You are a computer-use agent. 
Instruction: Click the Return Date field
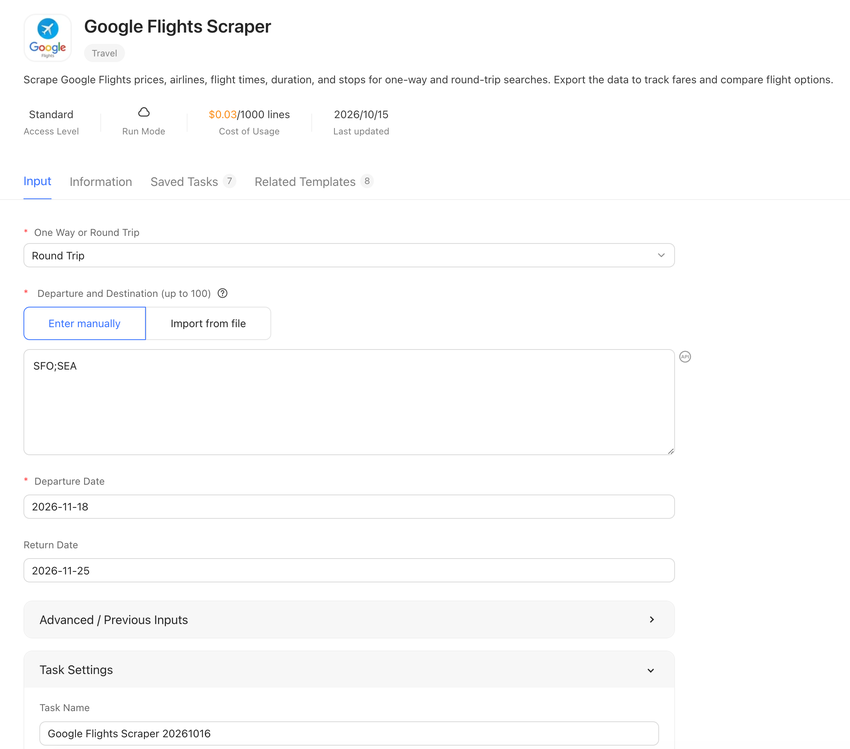click(349, 571)
